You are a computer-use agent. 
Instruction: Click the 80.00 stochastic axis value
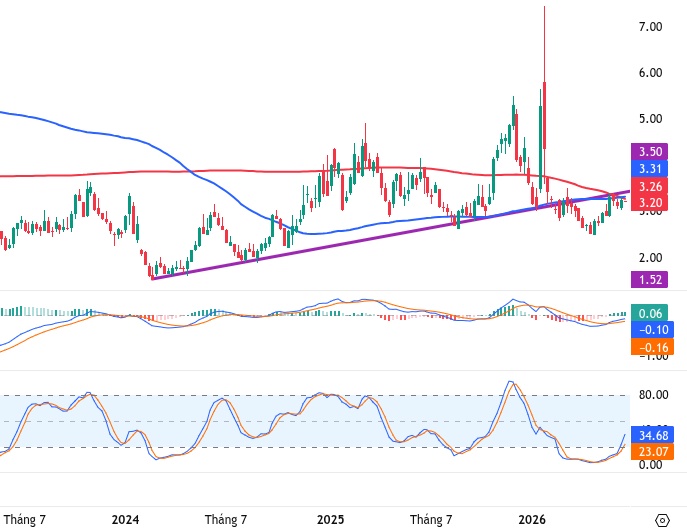click(653, 395)
